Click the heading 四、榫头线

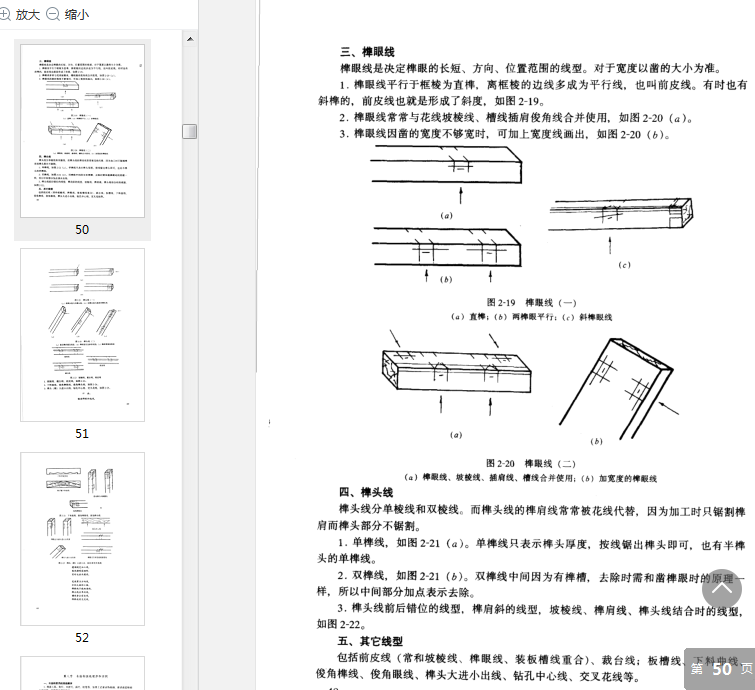point(366,492)
